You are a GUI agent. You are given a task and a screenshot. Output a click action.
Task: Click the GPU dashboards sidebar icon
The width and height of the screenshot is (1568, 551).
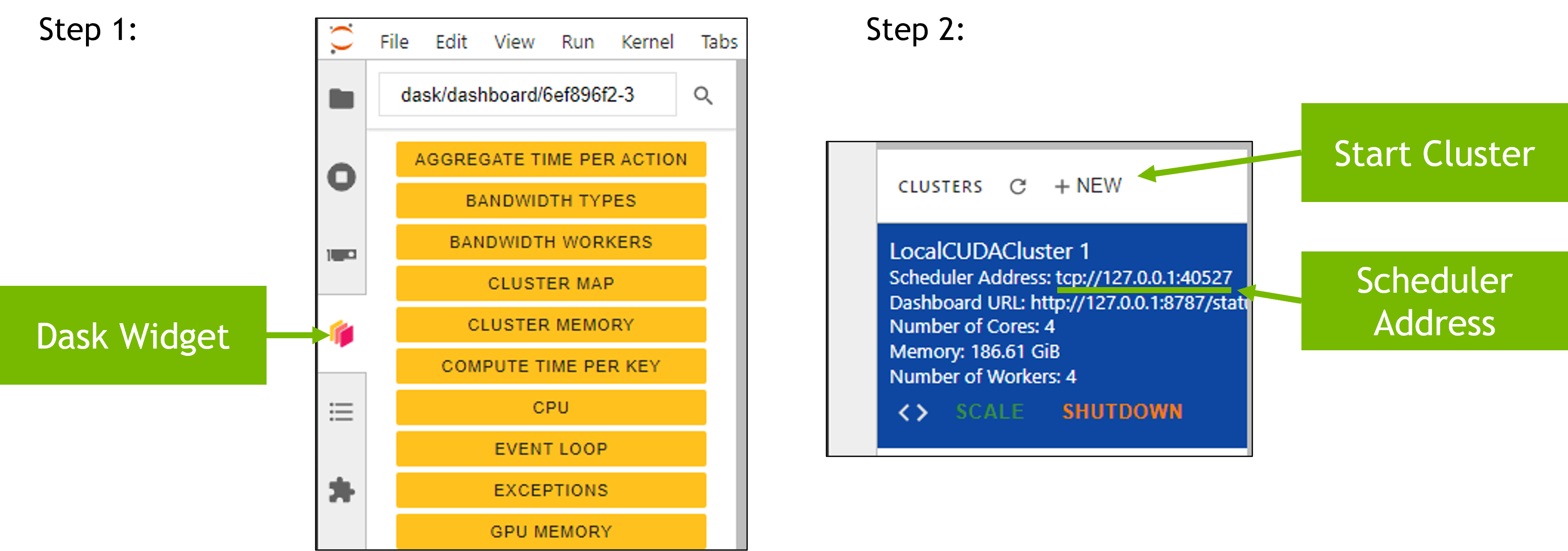coord(341,255)
